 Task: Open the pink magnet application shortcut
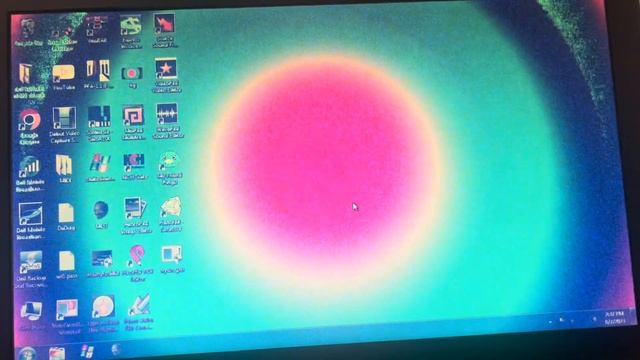coord(137,263)
